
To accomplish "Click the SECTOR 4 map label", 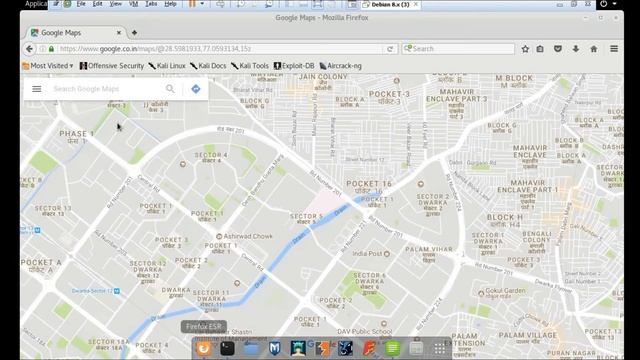I will pos(211,156).
